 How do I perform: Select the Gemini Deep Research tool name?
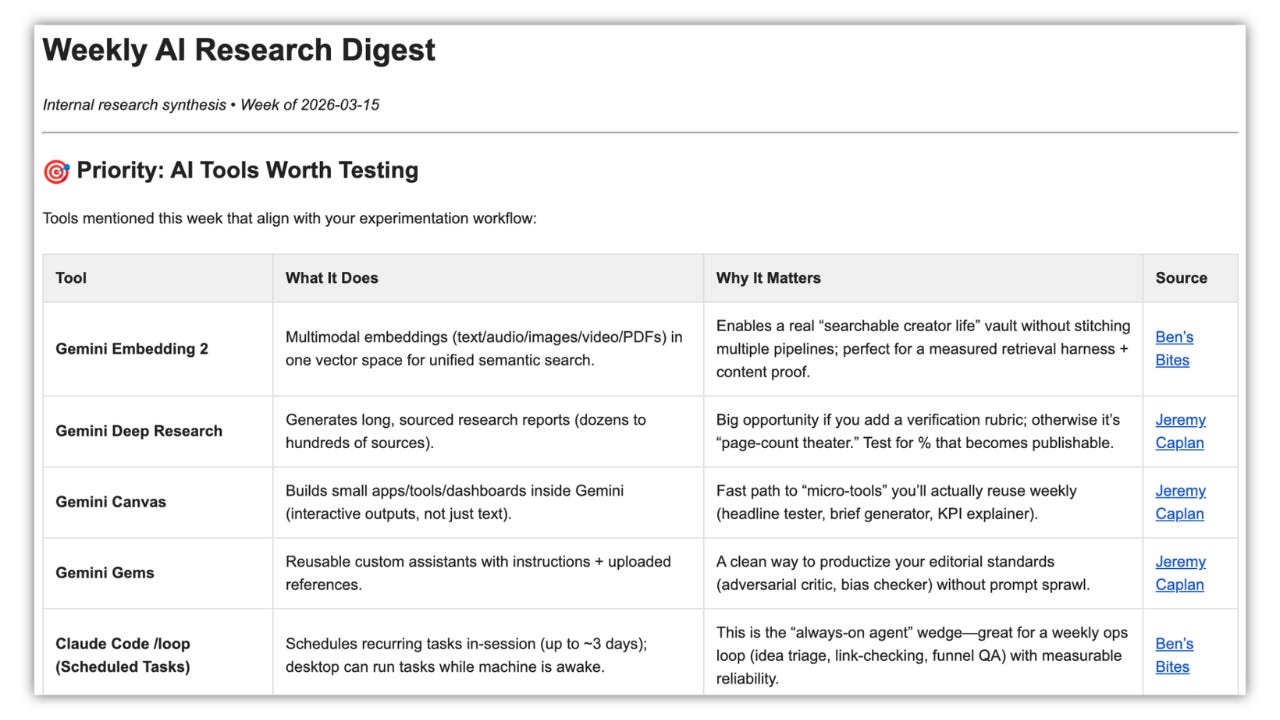(x=139, y=431)
